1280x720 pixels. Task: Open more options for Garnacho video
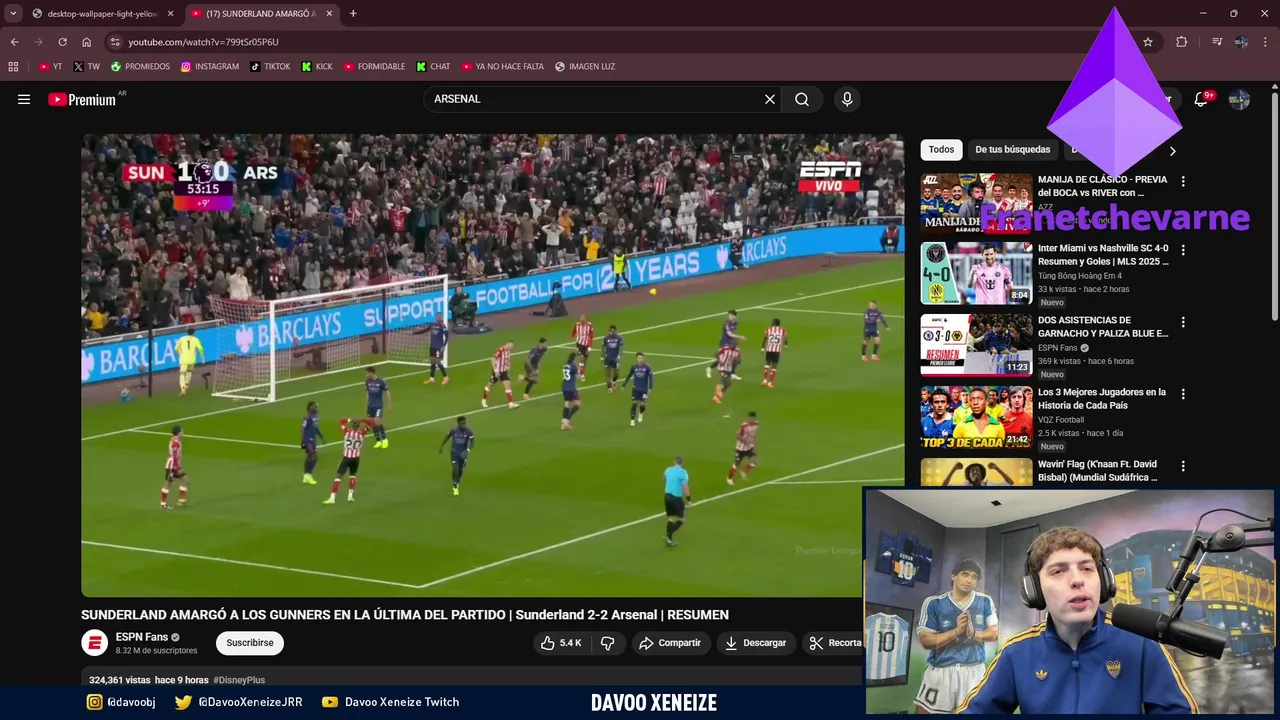coord(1183,322)
